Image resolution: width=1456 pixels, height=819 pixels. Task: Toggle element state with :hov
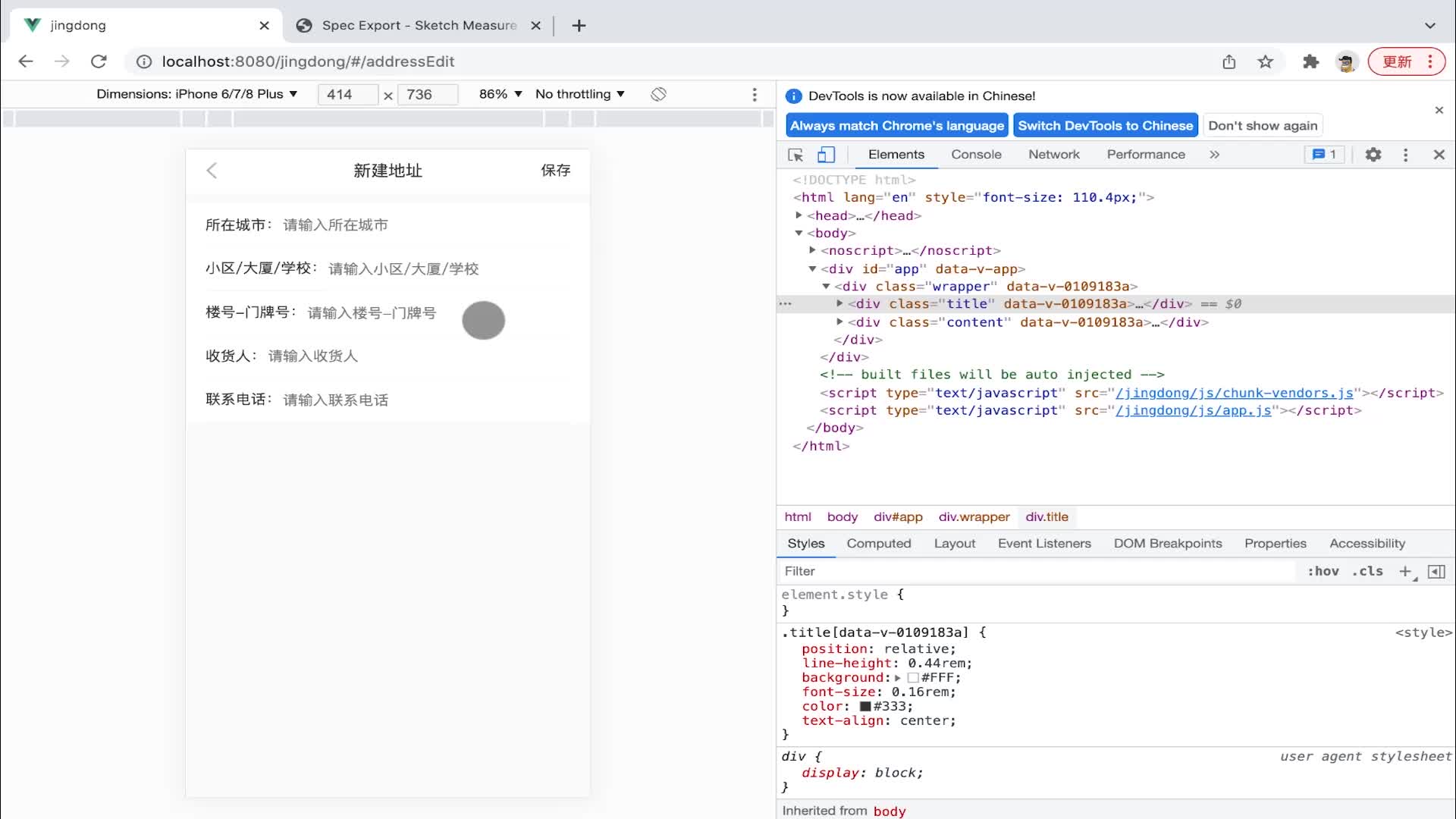[x=1323, y=571]
